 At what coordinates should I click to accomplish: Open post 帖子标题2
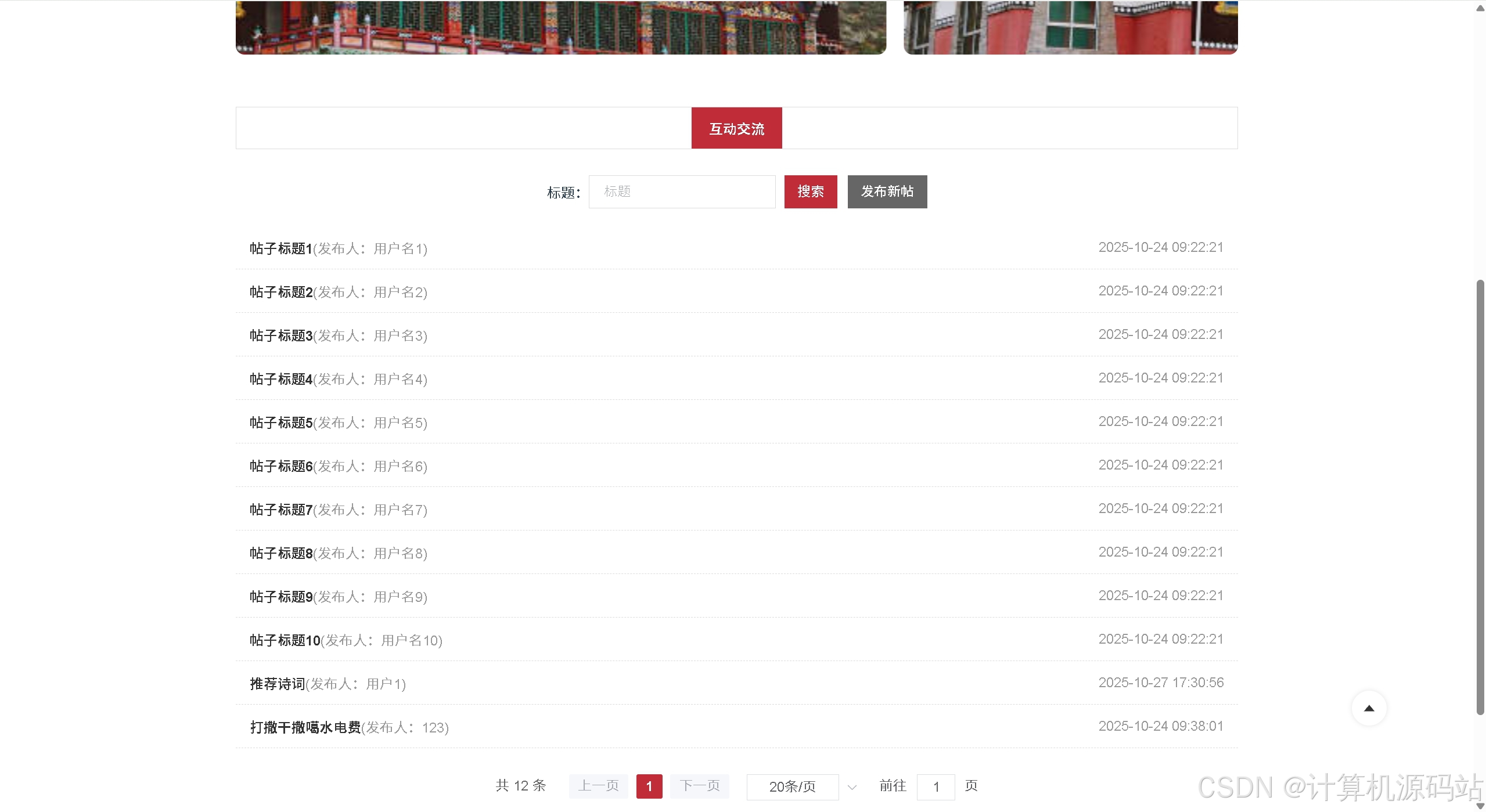[281, 292]
